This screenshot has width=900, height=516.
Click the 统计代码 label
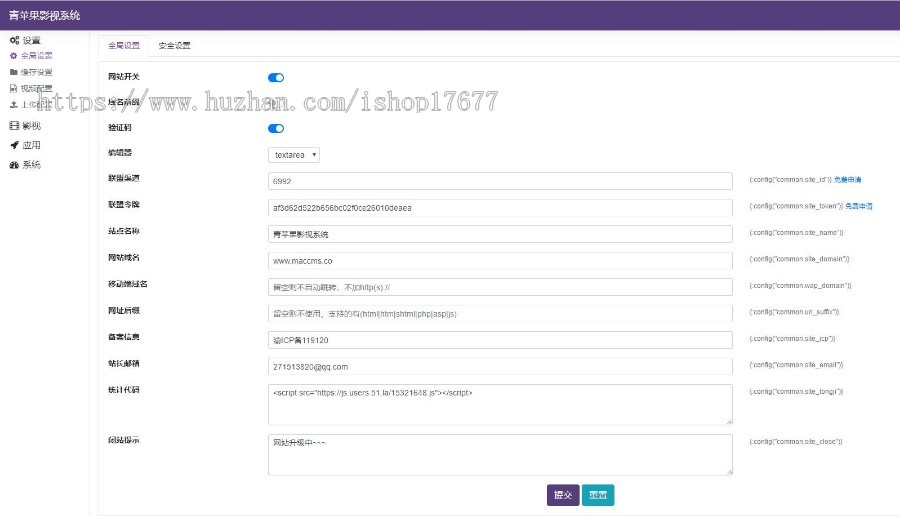tap(124, 390)
